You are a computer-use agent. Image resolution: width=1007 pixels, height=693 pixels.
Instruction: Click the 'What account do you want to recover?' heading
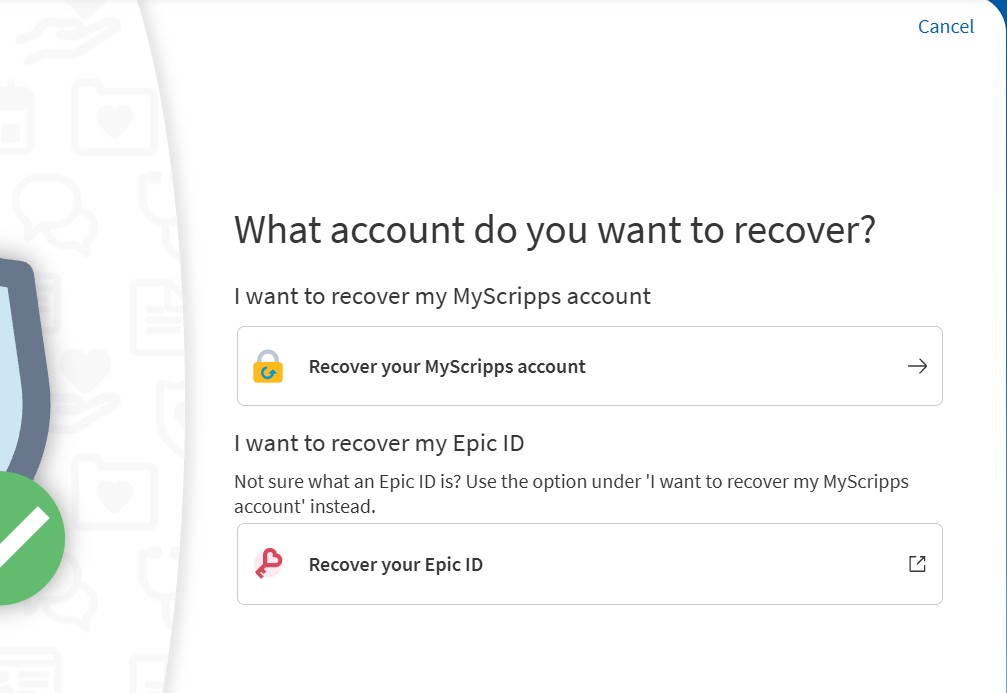click(x=555, y=230)
